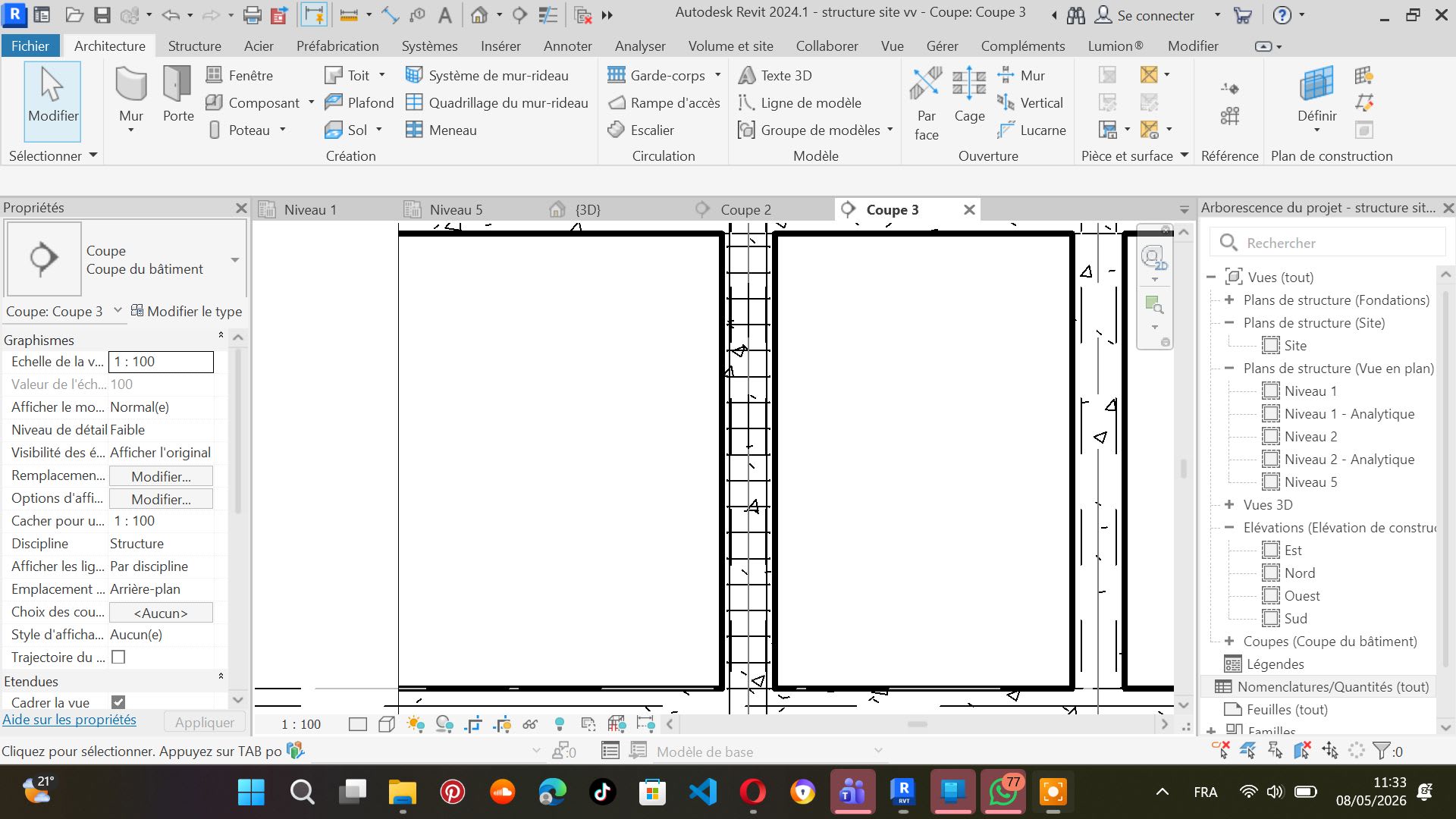Collapse Plans de structure (Site) node
Screen dimensions: 1456x819
coord(1229,322)
